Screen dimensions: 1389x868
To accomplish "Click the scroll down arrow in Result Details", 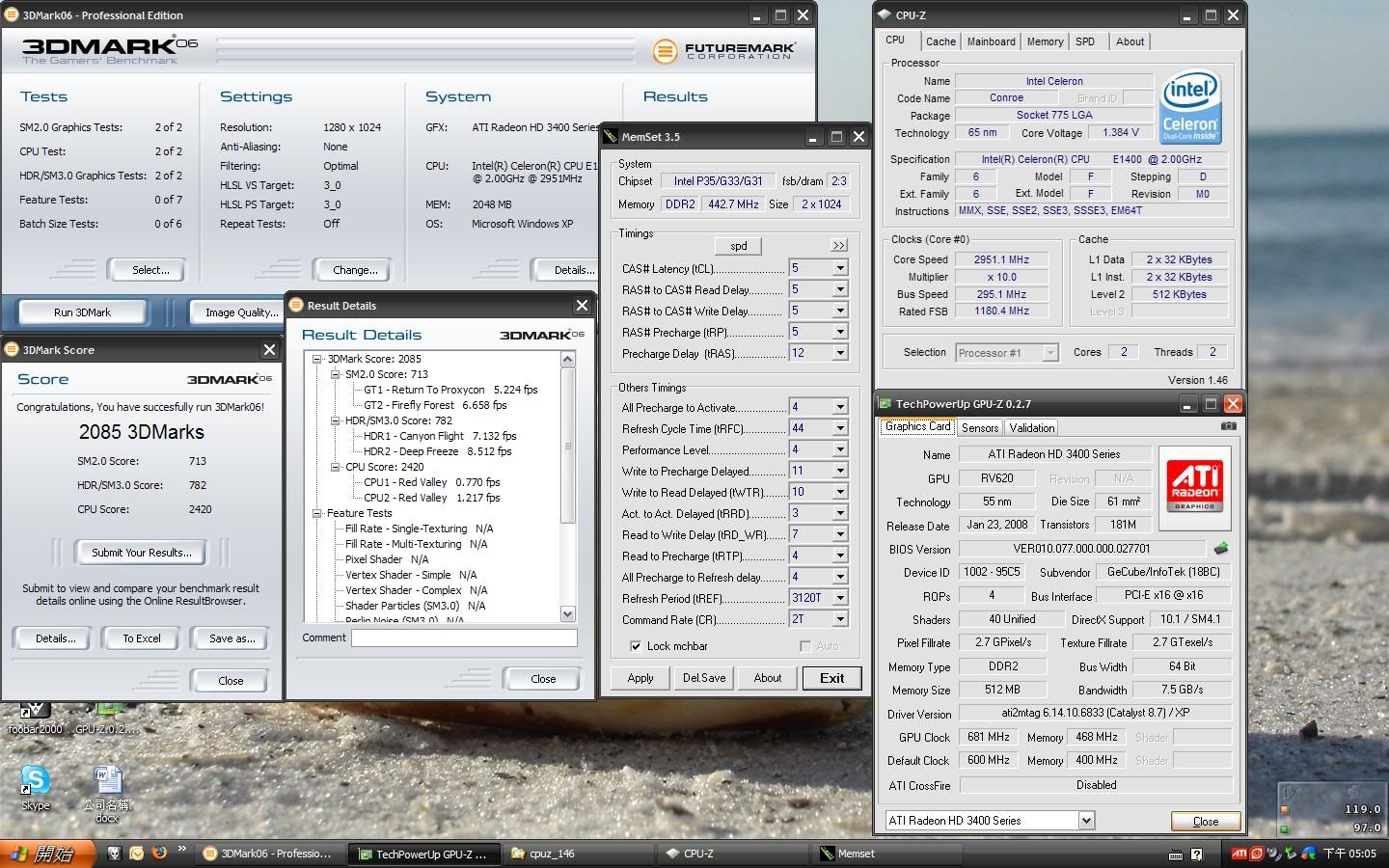I will tap(567, 613).
